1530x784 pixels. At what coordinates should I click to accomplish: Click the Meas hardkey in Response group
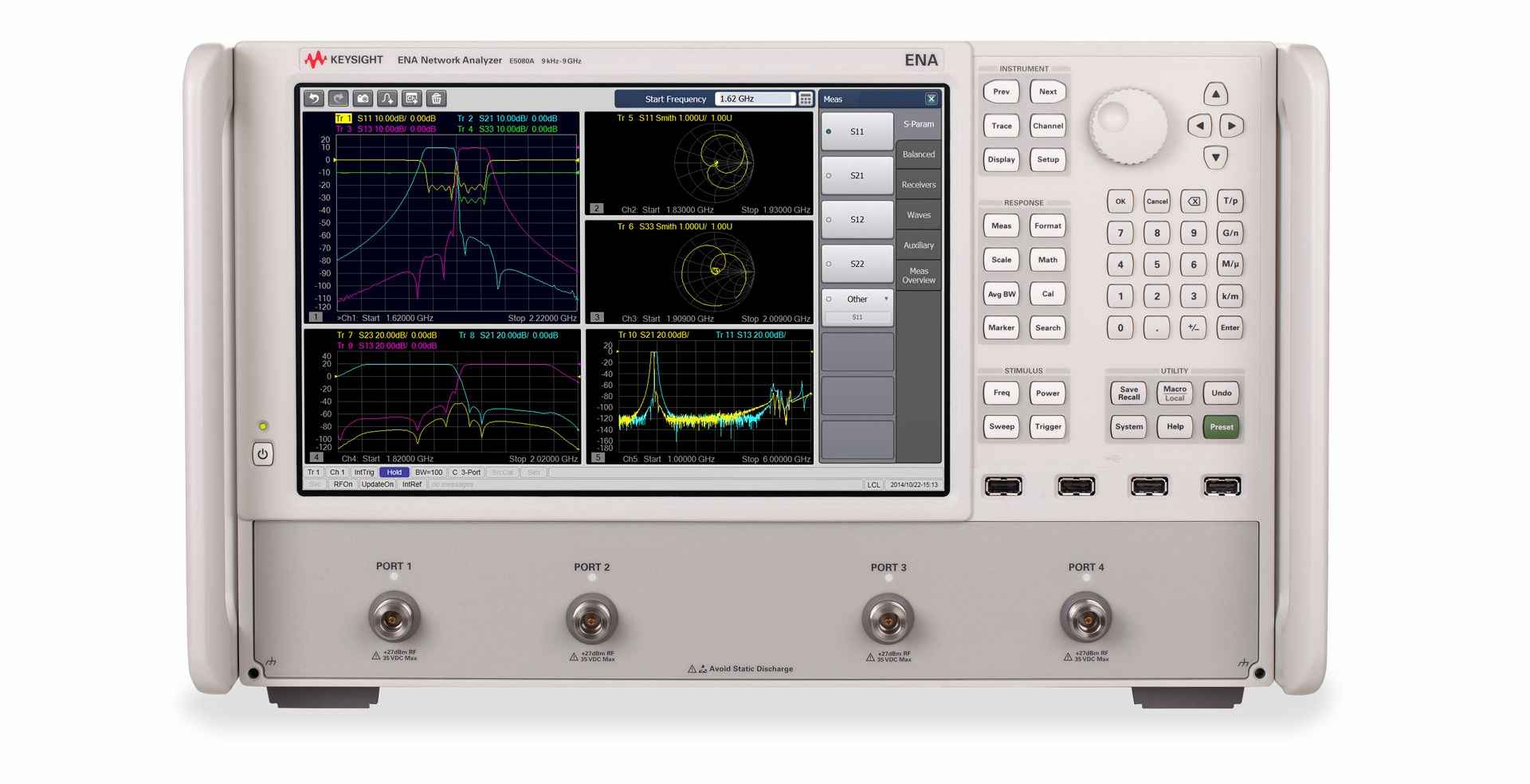click(x=1002, y=225)
